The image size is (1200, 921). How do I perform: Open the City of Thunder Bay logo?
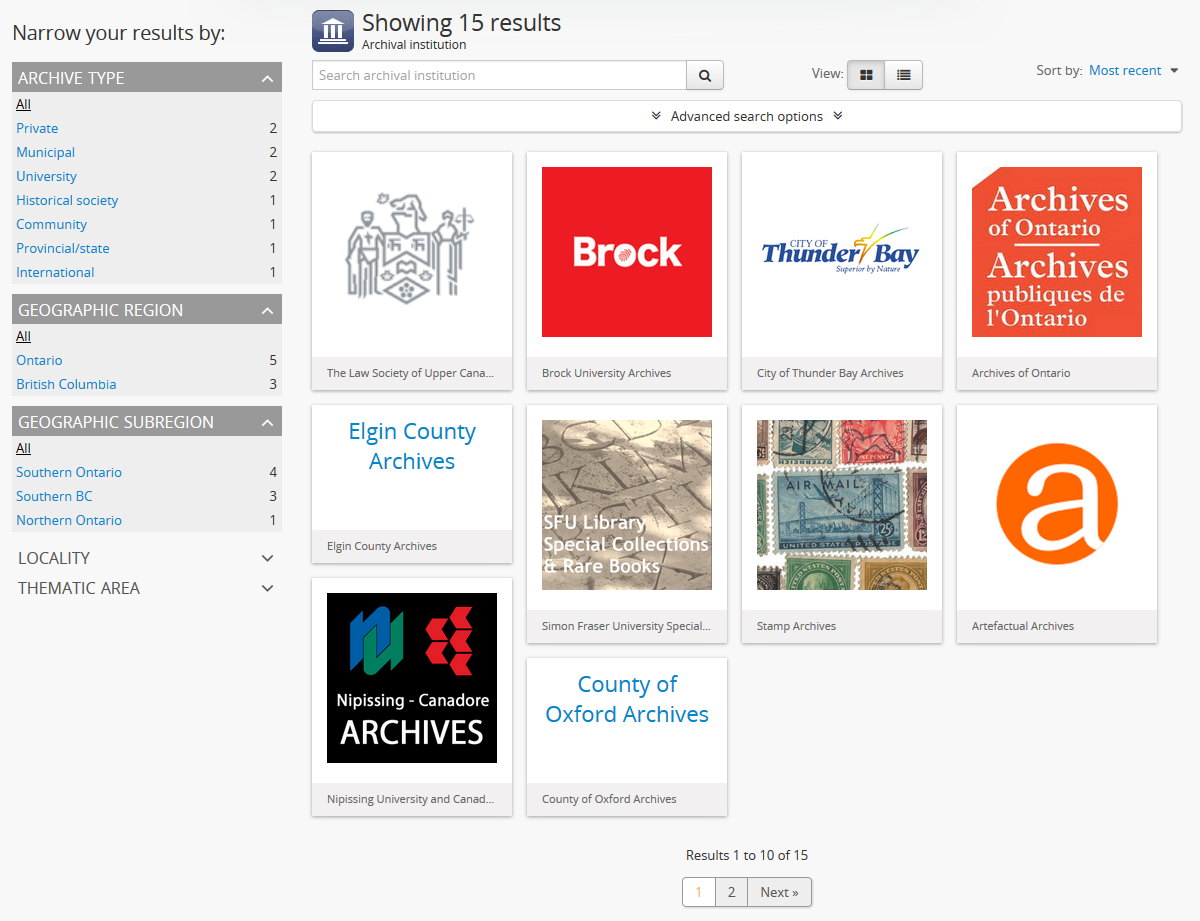pyautogui.click(x=841, y=252)
